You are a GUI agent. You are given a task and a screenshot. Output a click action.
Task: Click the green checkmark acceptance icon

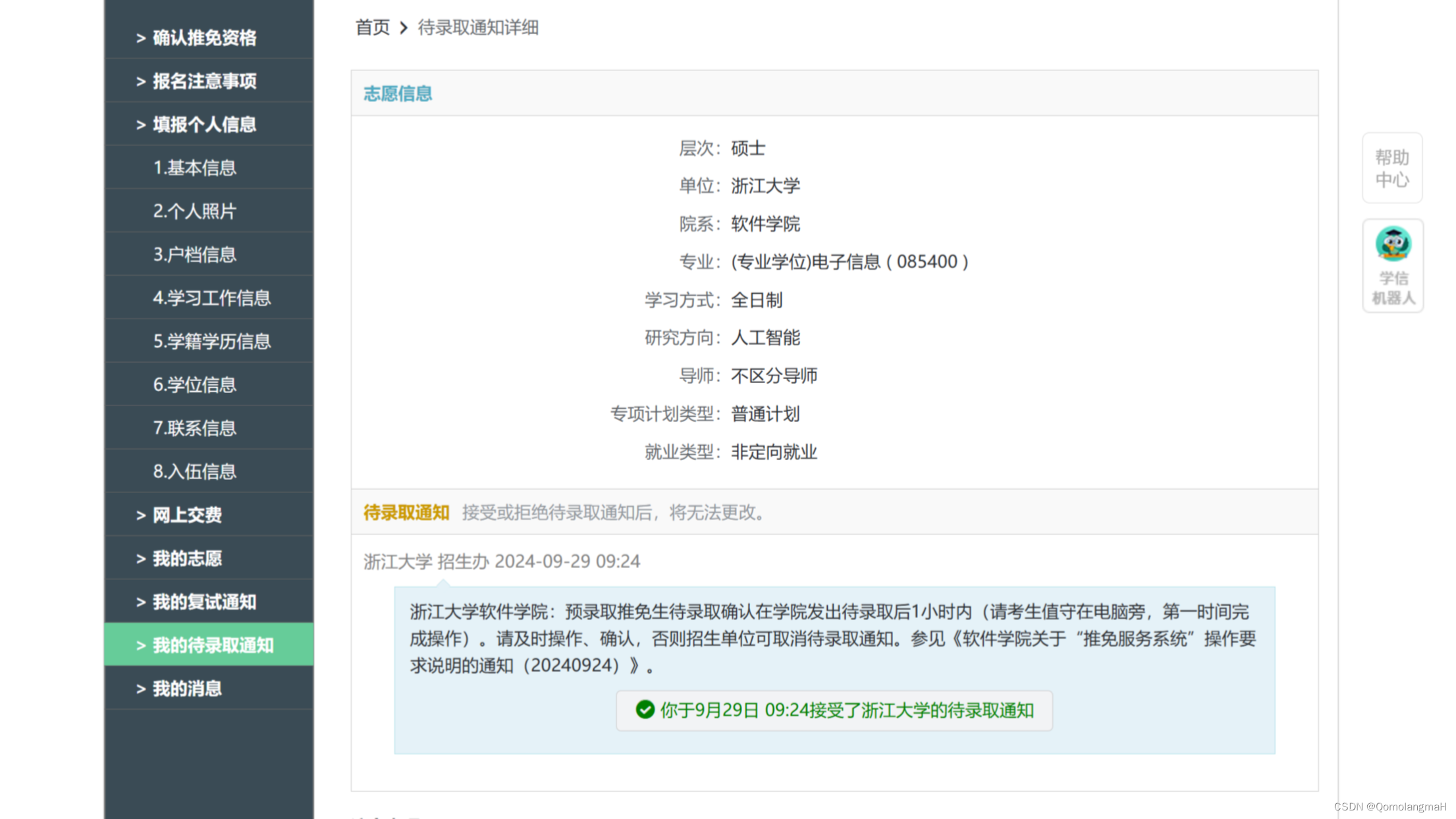coord(645,709)
